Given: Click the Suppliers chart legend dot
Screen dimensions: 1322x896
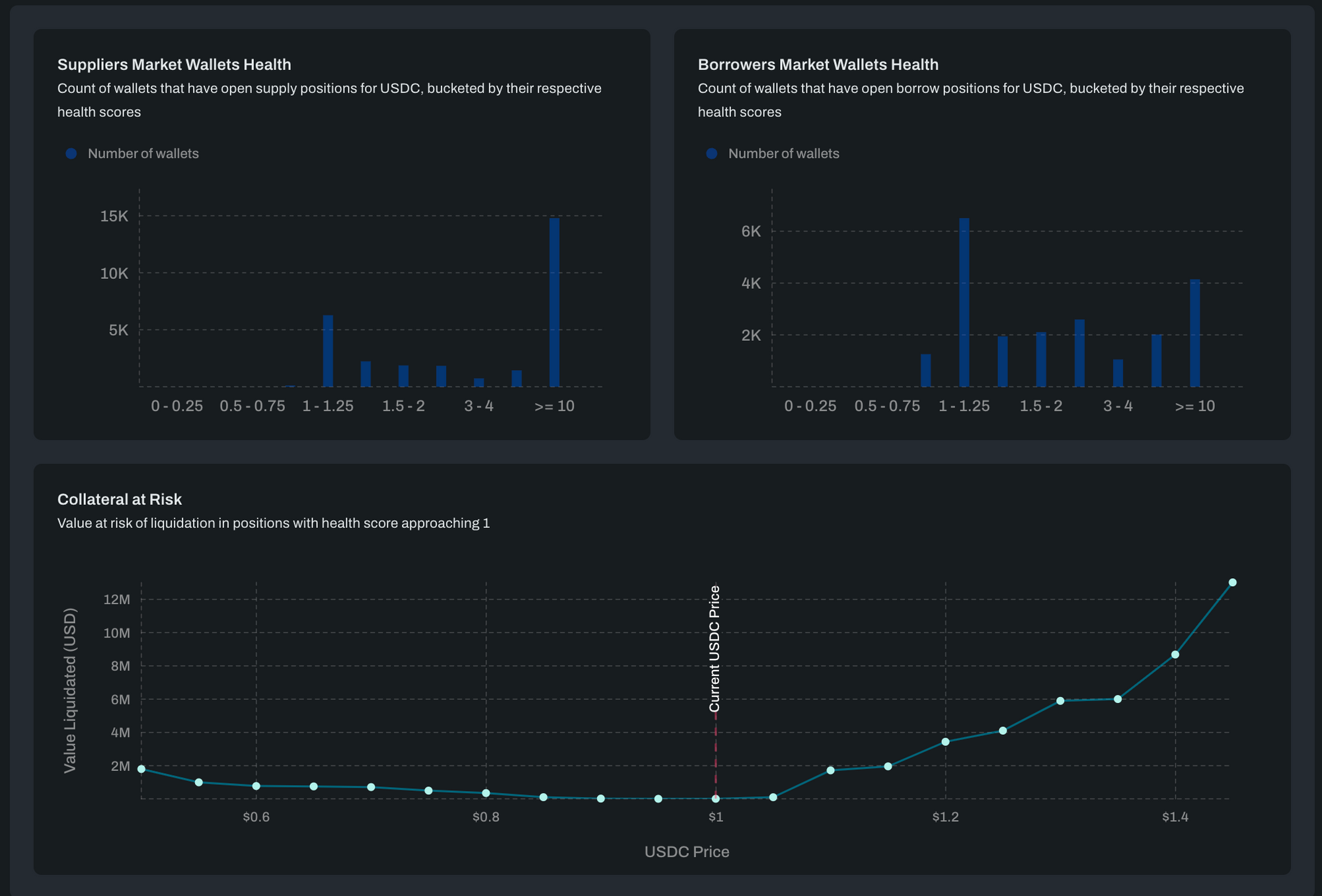Looking at the screenshot, I should 71,153.
